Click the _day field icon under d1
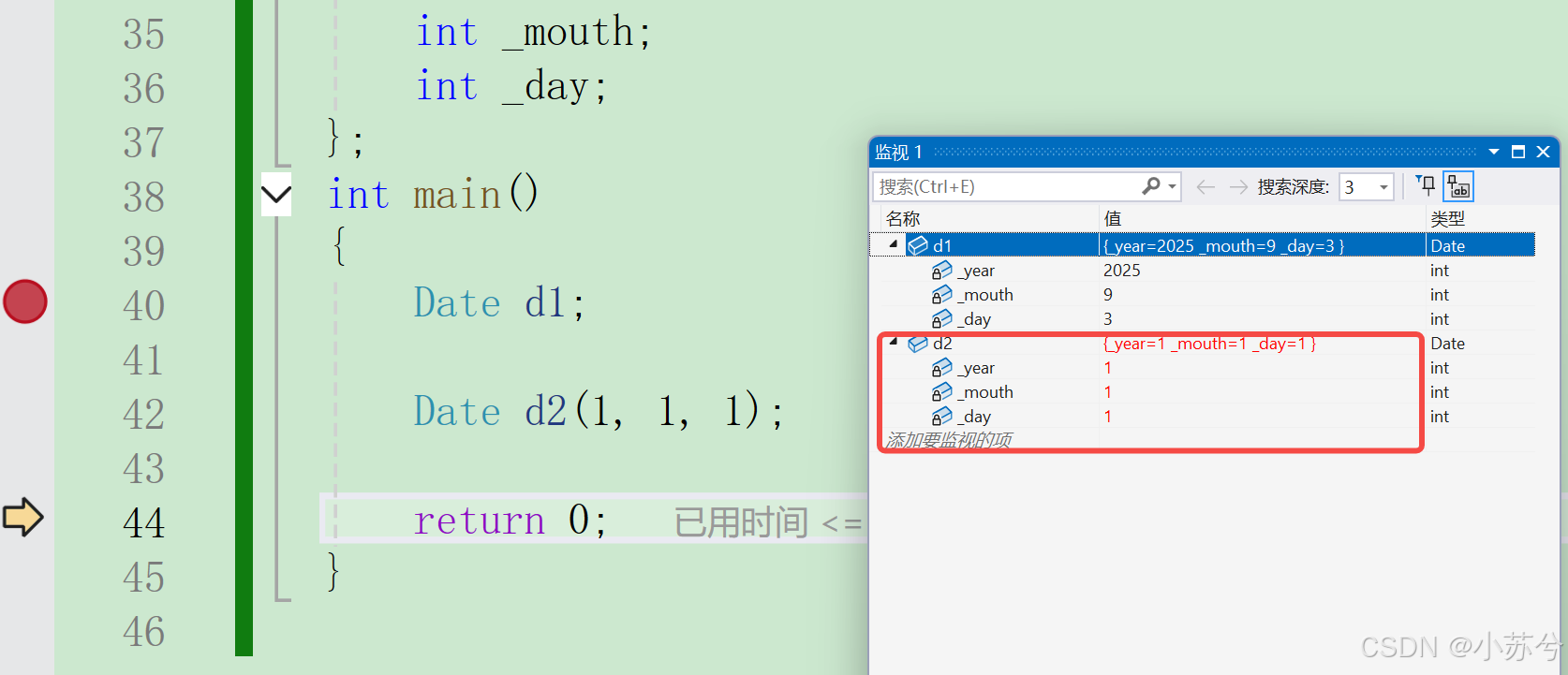 point(941,319)
